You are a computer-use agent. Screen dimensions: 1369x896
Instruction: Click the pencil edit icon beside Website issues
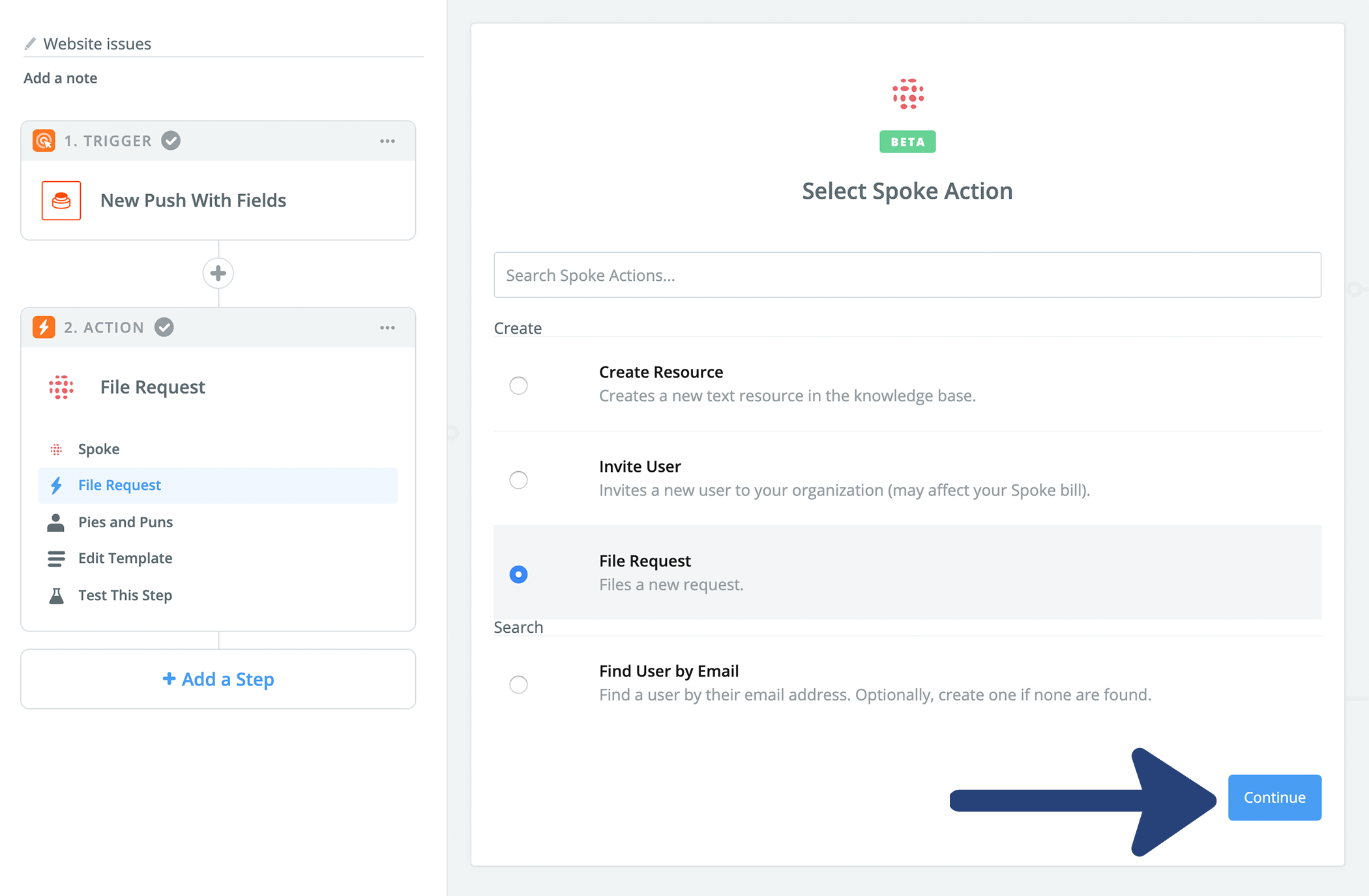tap(30, 44)
